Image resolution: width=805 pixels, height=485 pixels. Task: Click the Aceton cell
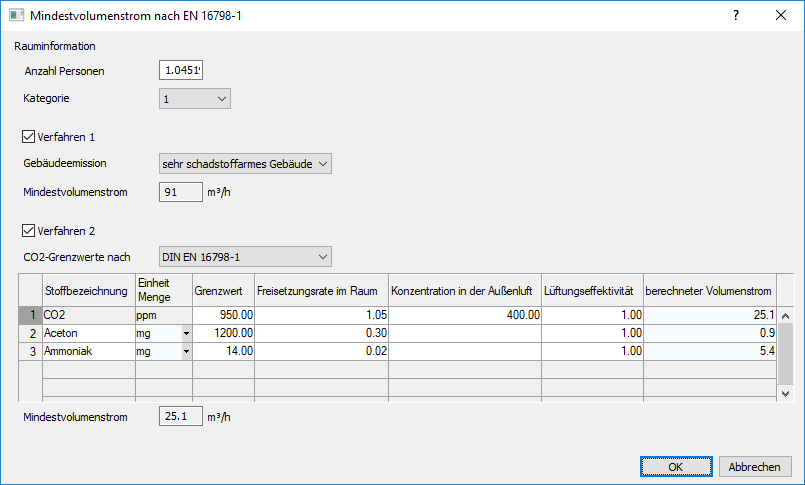(x=89, y=334)
